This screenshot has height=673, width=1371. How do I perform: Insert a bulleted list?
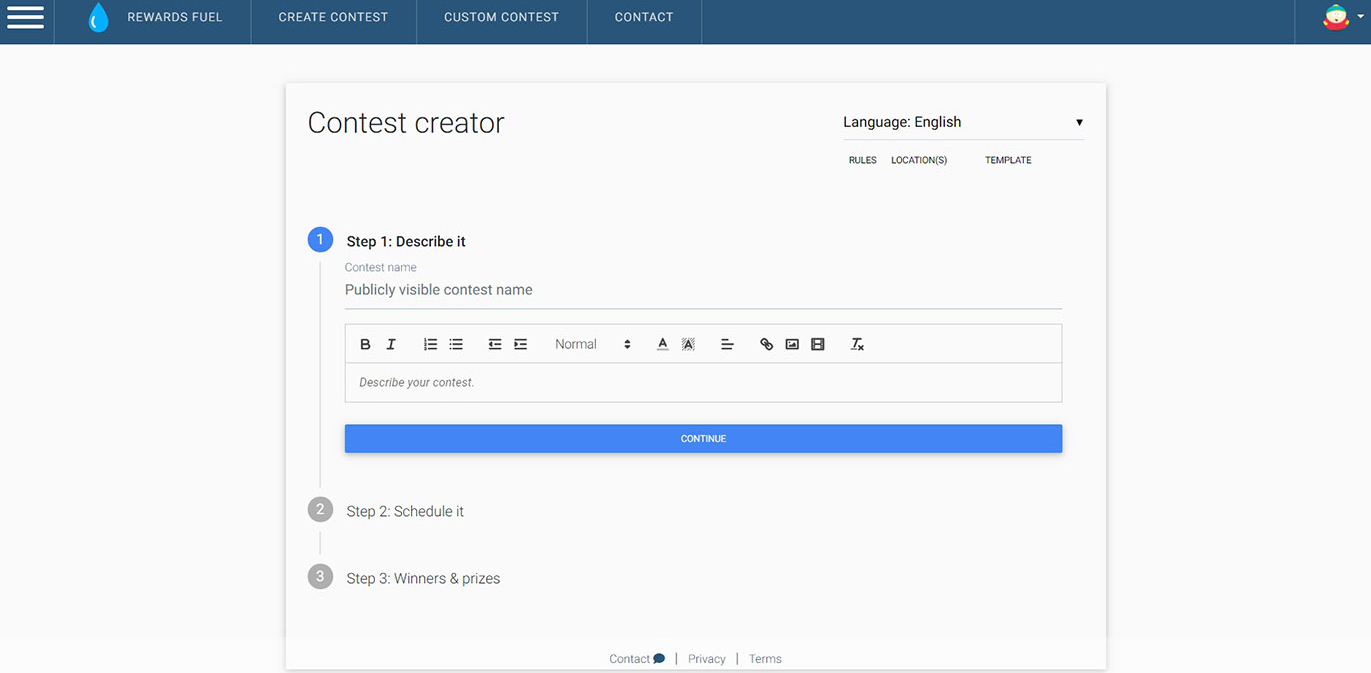(456, 344)
